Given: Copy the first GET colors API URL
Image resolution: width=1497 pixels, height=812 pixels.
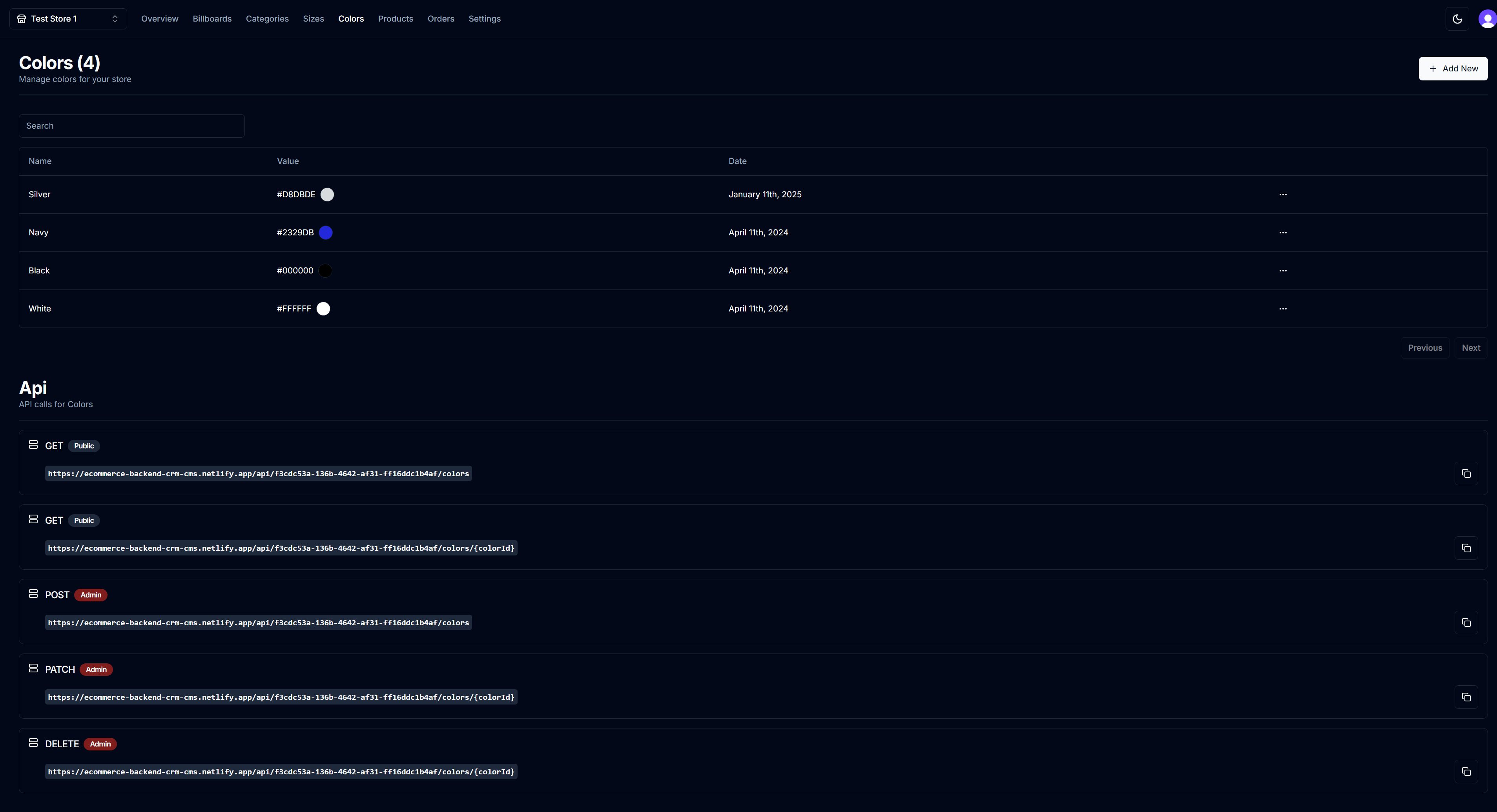Looking at the screenshot, I should click(x=1466, y=473).
